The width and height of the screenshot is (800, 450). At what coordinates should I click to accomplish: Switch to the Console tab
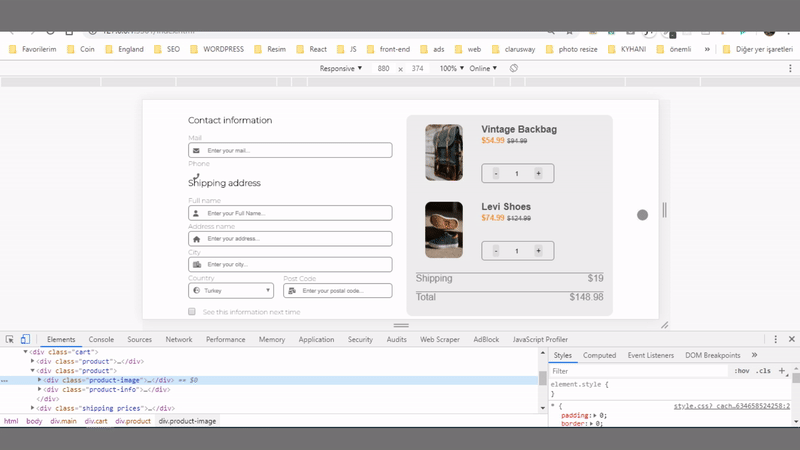[x=101, y=339]
